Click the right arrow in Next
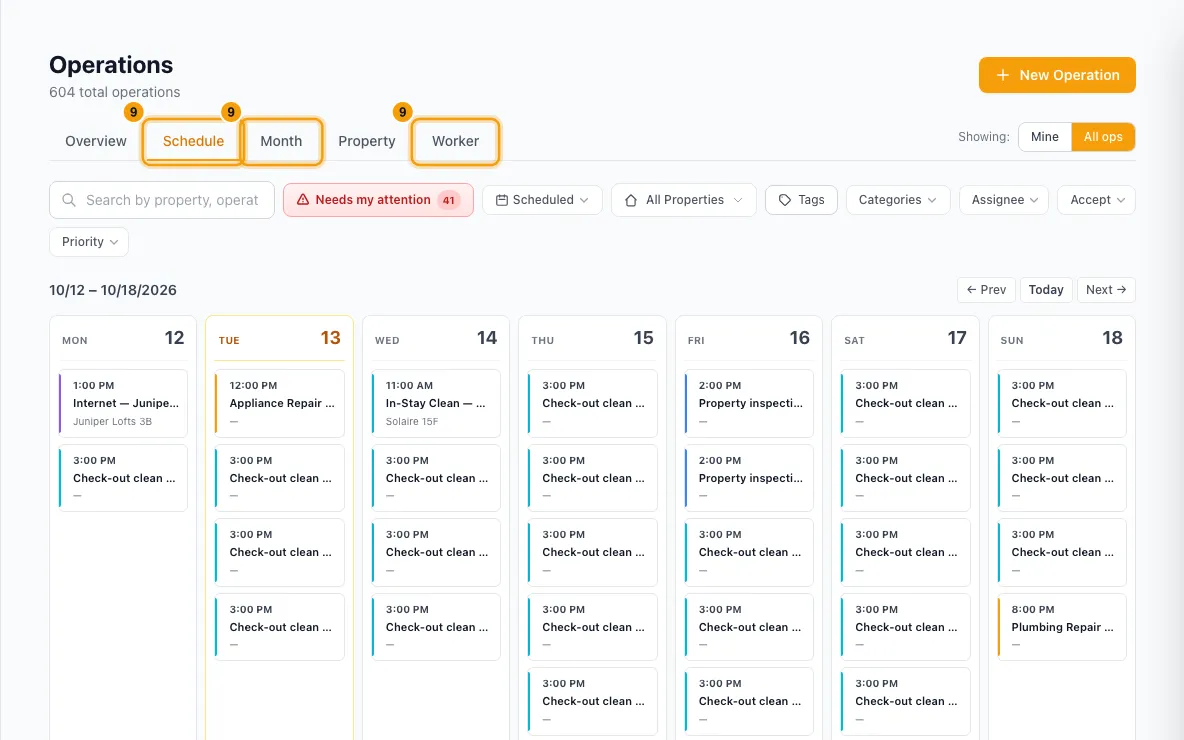Image resolution: width=1184 pixels, height=740 pixels. click(1121, 289)
